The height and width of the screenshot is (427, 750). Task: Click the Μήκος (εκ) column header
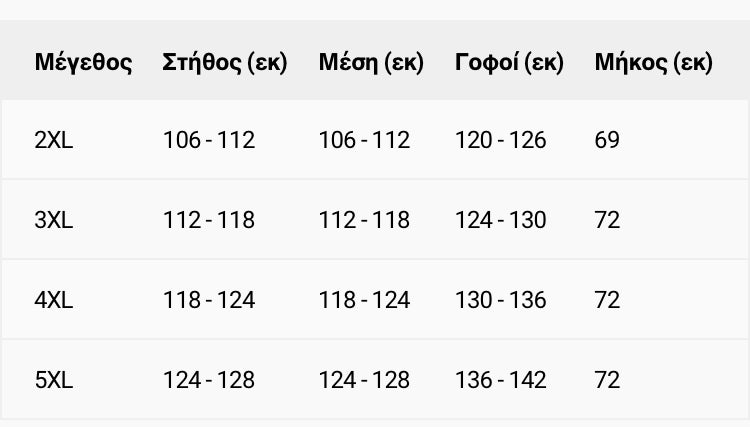click(654, 62)
